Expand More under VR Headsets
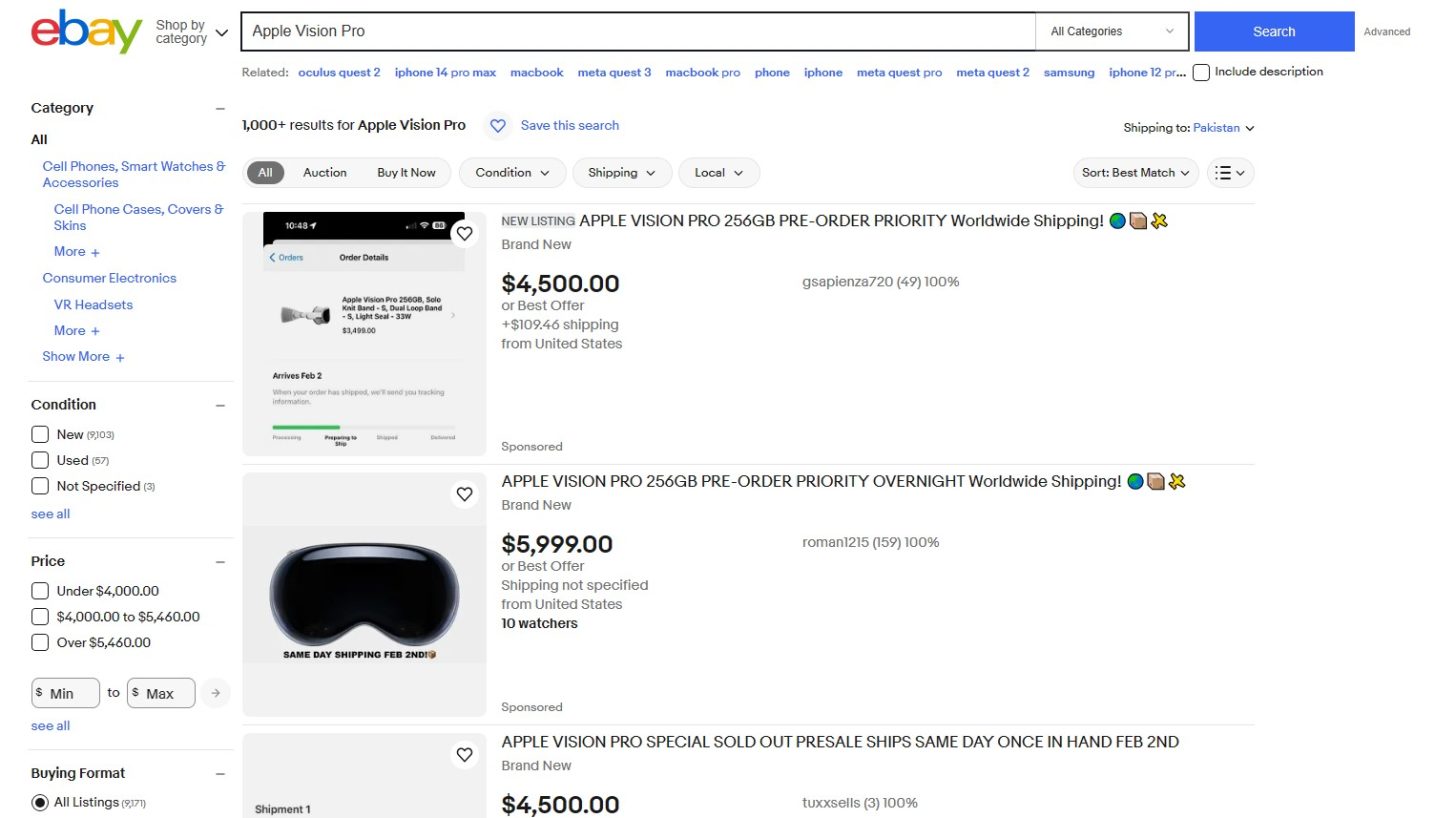 (x=77, y=331)
